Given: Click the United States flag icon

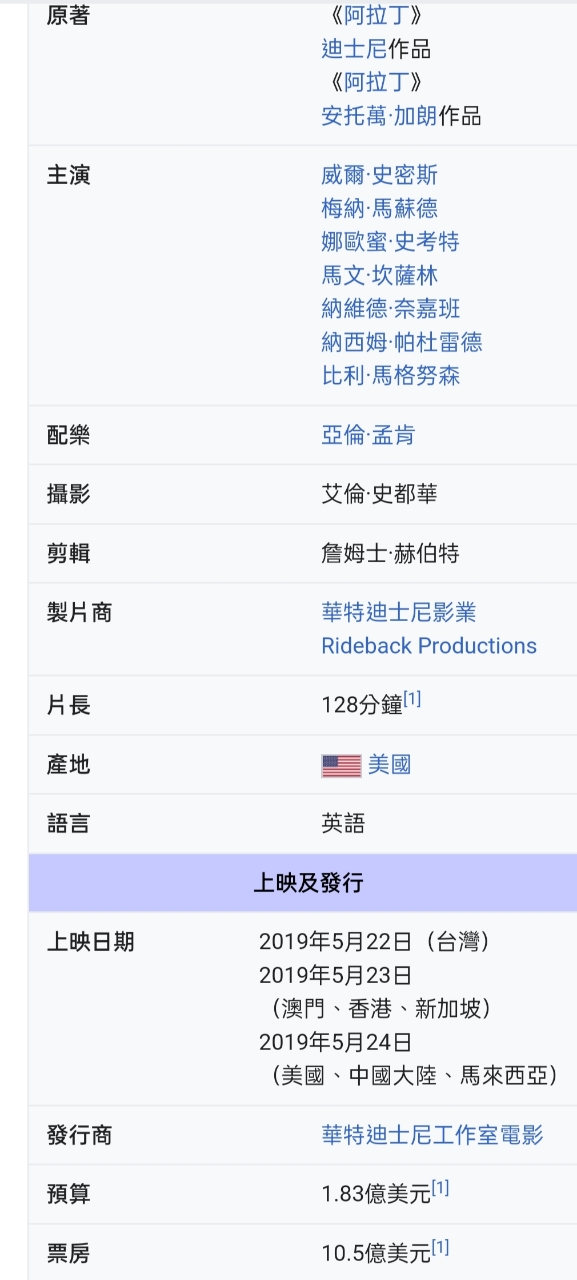Looking at the screenshot, I should [341, 766].
